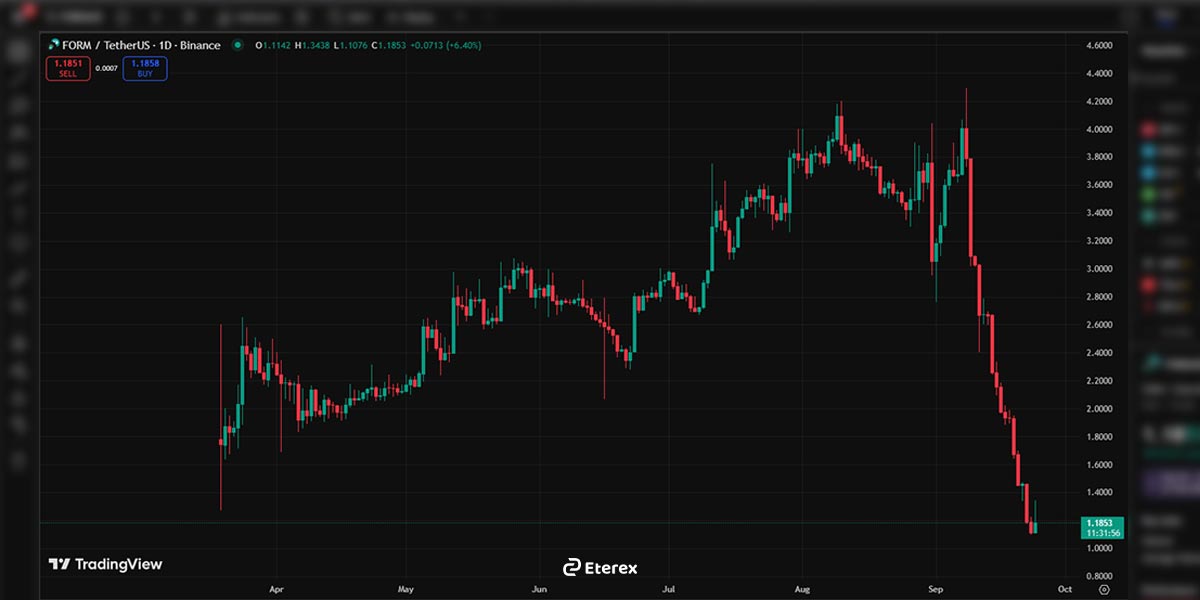The image size is (1200, 600).
Task: Select the Jun label on the time axis
Action: click(x=540, y=590)
